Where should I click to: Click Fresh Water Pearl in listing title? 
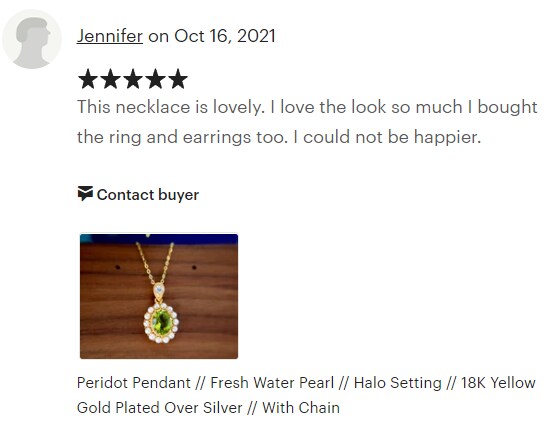(272, 383)
